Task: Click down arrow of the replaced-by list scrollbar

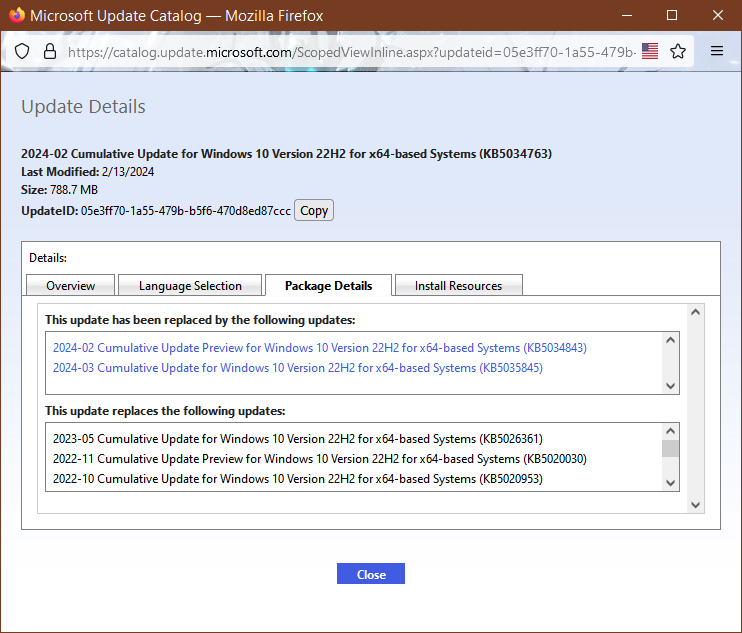Action: coord(670,386)
